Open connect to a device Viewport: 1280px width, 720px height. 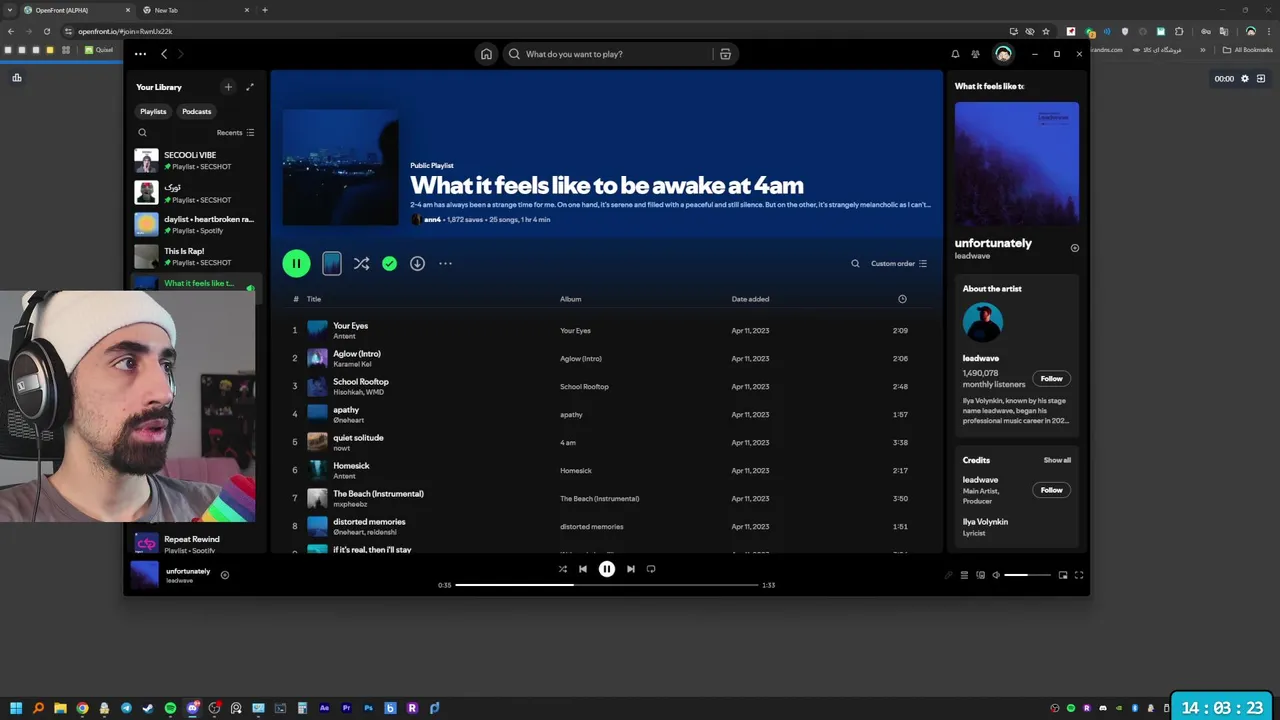[x=980, y=575]
